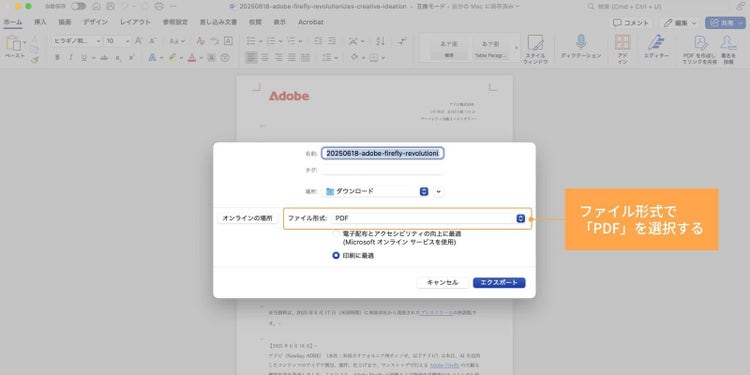Open the line spacing dropdown
Viewport: 750px width, 375px height.
pyautogui.click(x=330, y=57)
